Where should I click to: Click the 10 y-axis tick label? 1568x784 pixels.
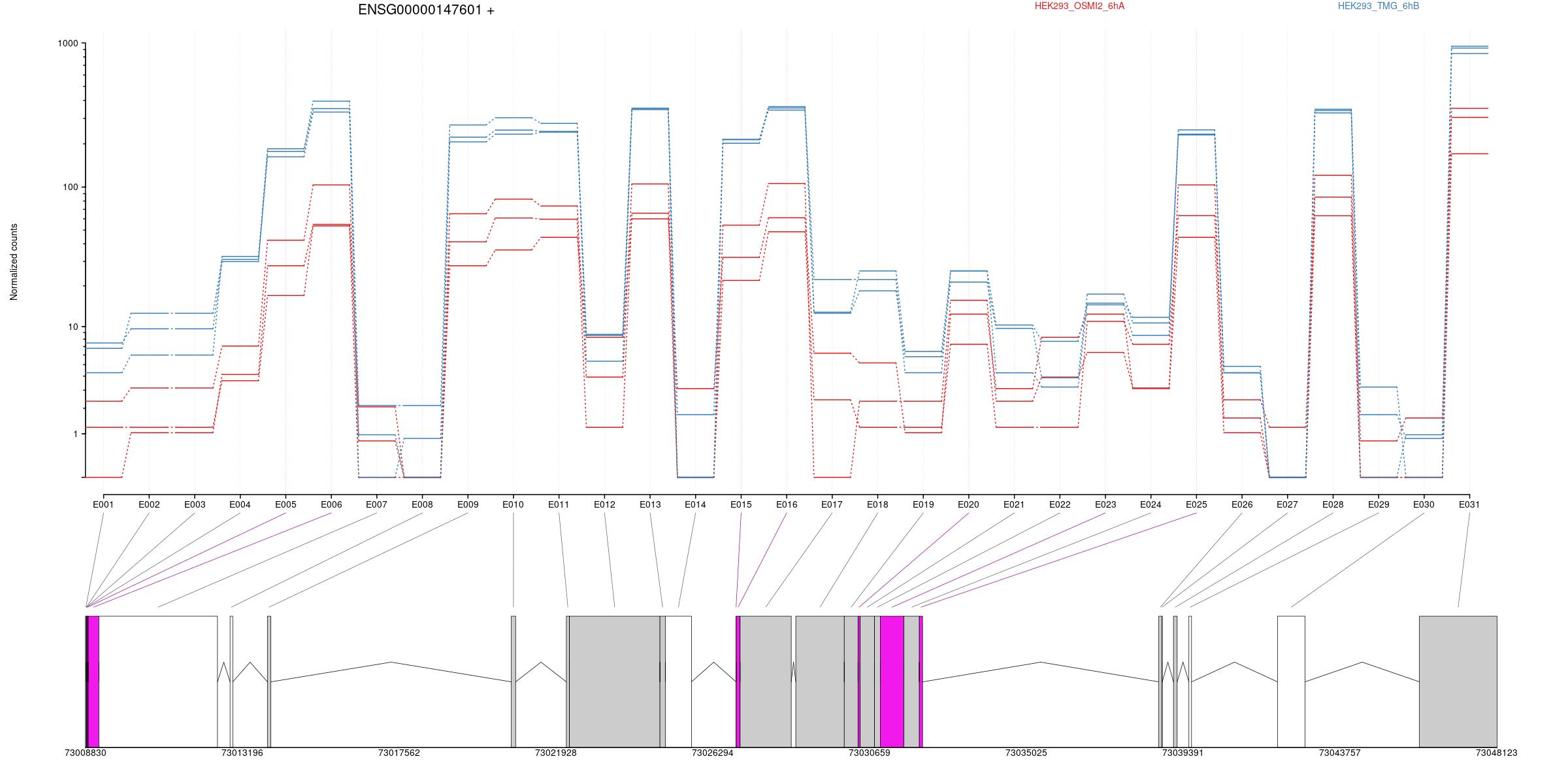73,327
